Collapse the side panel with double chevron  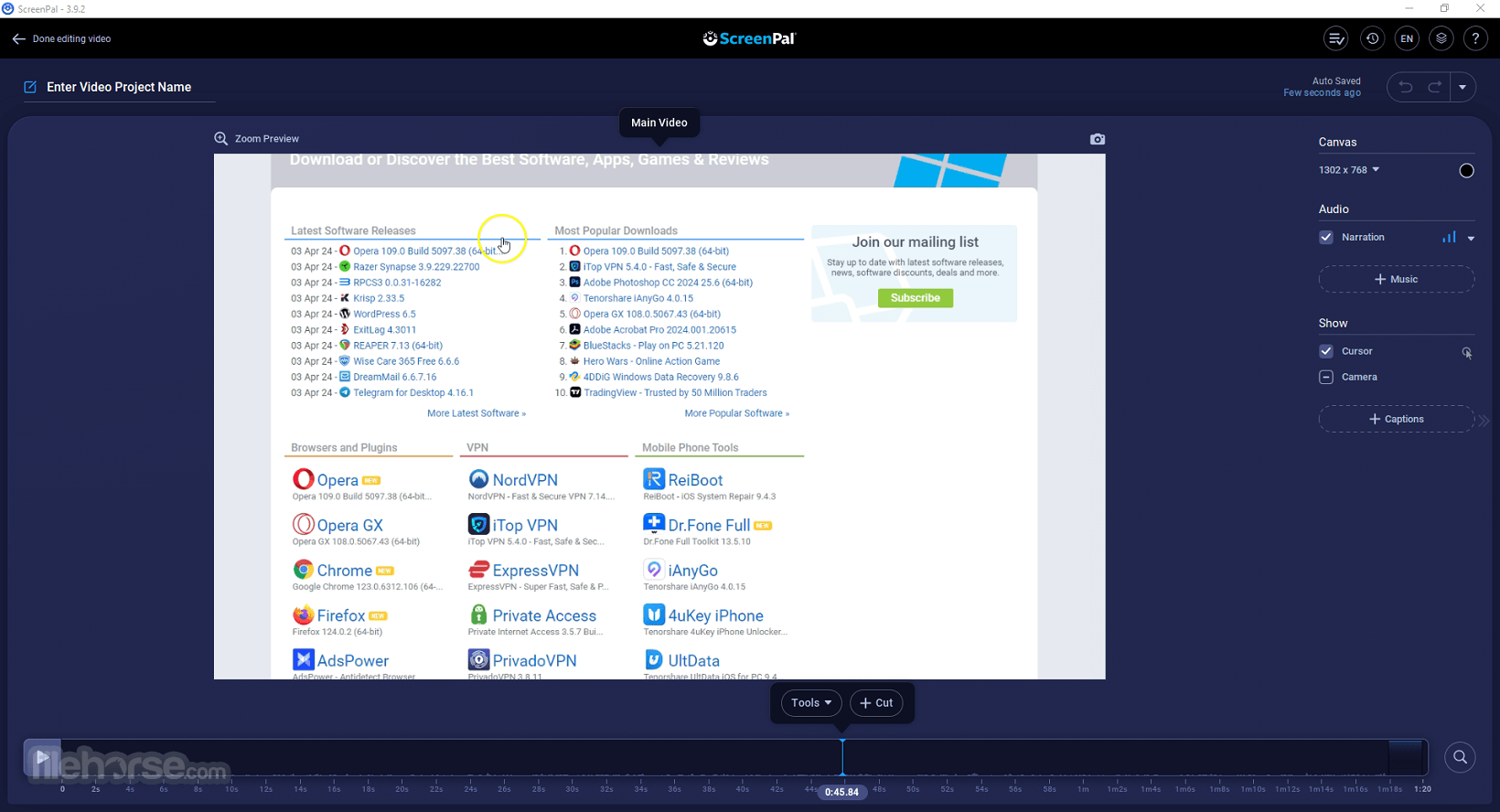[x=1484, y=421]
